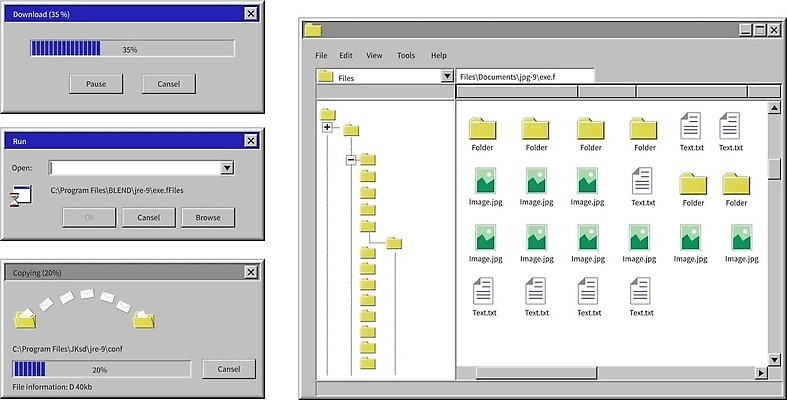
Task: Click the Download progress bar at 35%
Action: (x=132, y=48)
